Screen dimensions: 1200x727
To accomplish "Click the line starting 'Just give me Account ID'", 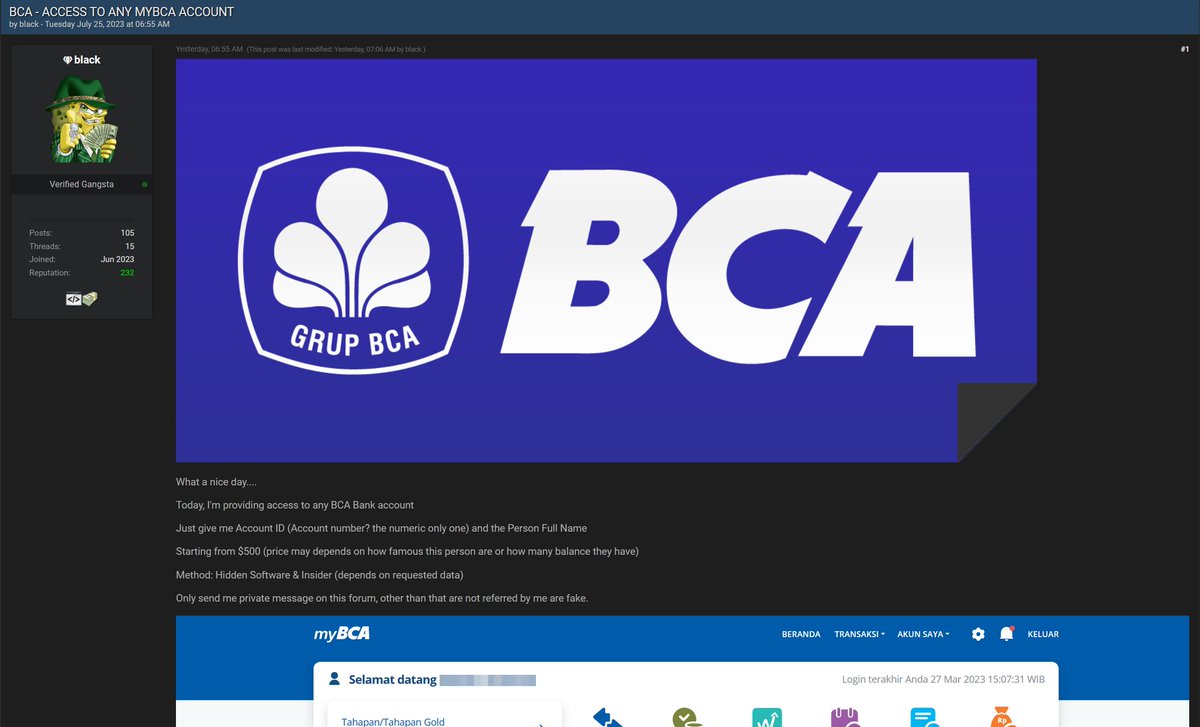I will click(x=381, y=528).
